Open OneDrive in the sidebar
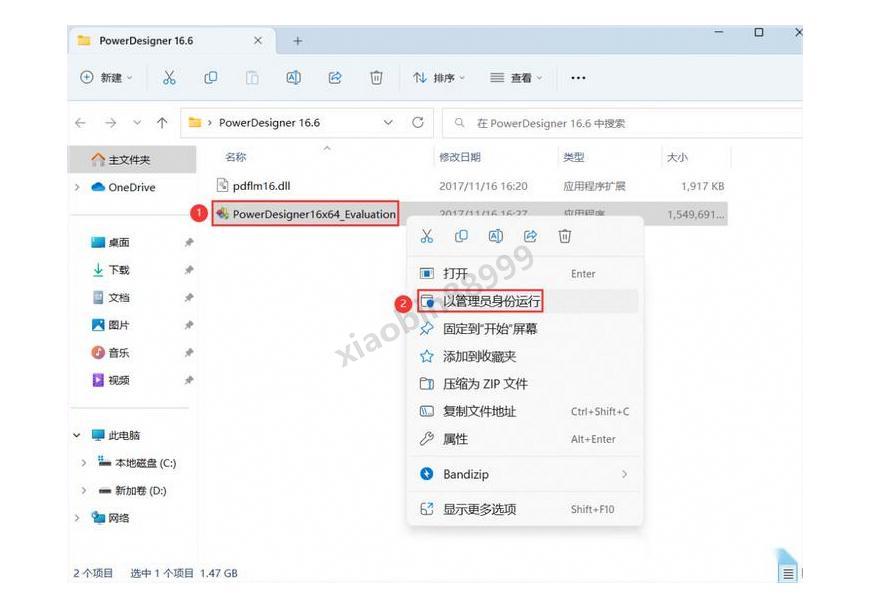Viewport: 870px width, 608px height. (x=123, y=188)
